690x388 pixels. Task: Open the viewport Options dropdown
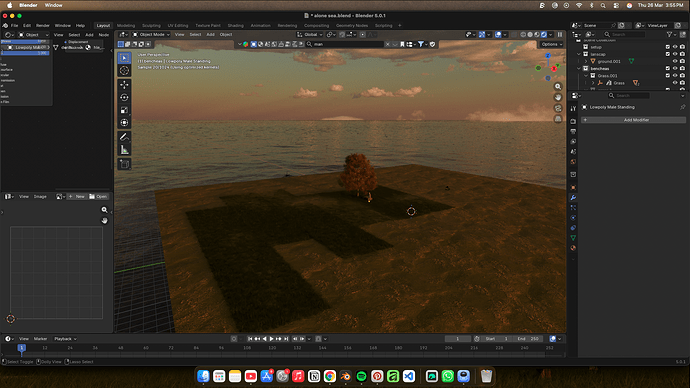click(551, 44)
